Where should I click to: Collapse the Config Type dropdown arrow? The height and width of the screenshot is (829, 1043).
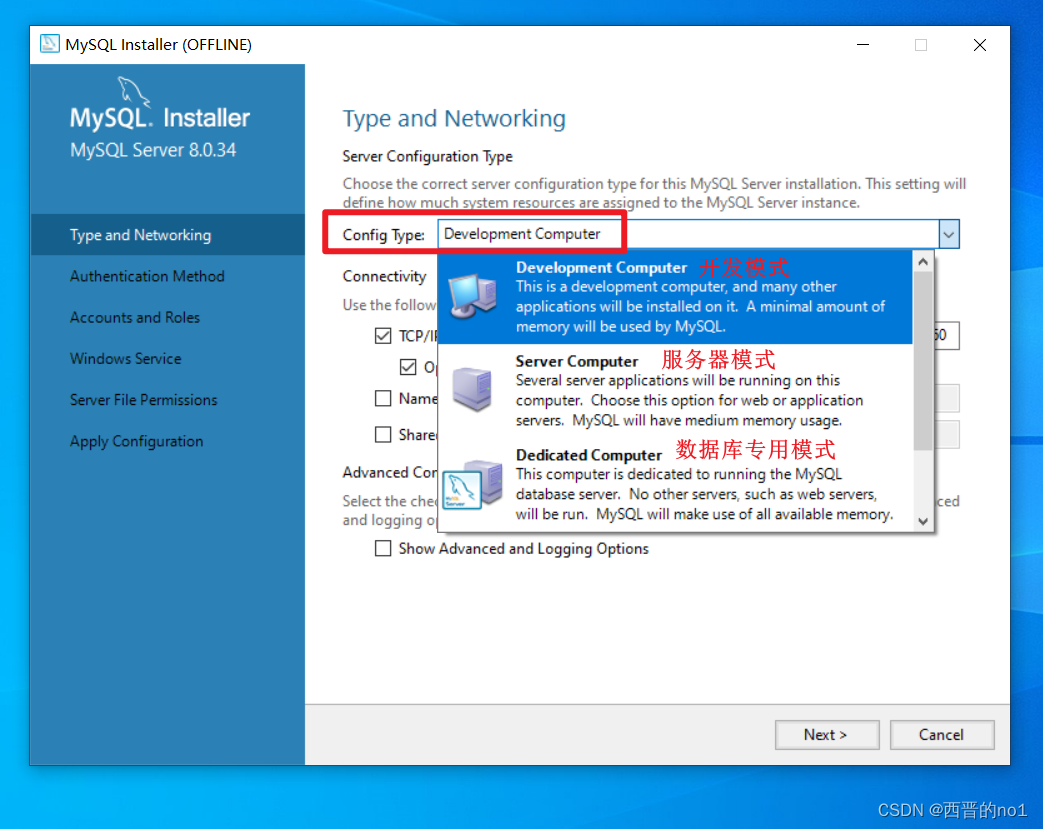949,234
